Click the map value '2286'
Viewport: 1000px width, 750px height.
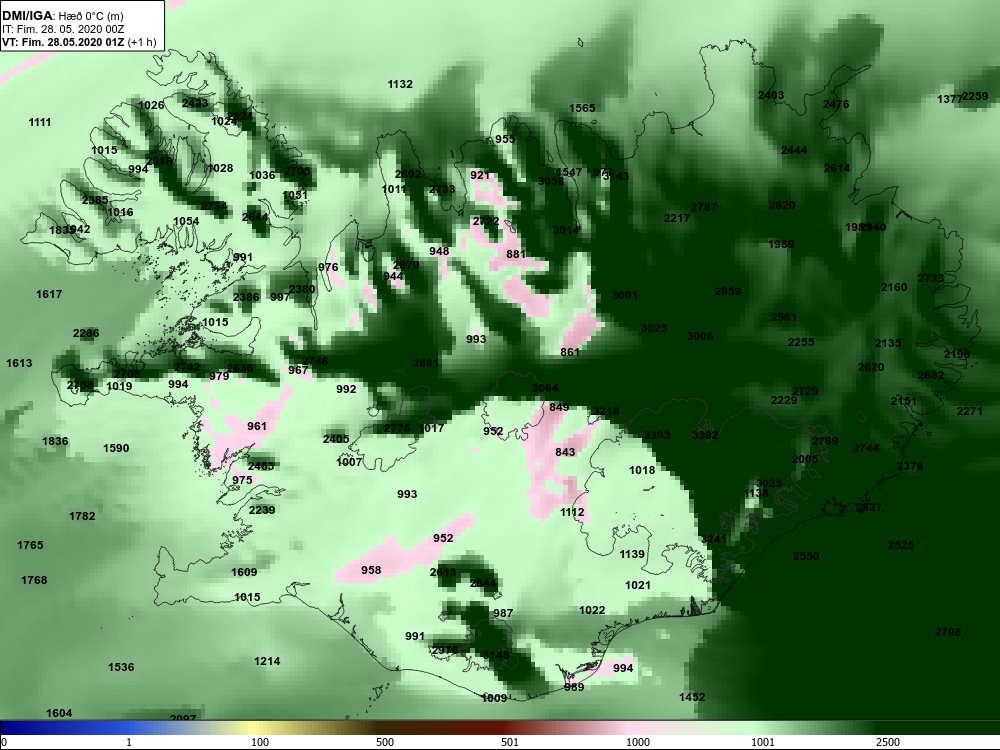(x=86, y=334)
